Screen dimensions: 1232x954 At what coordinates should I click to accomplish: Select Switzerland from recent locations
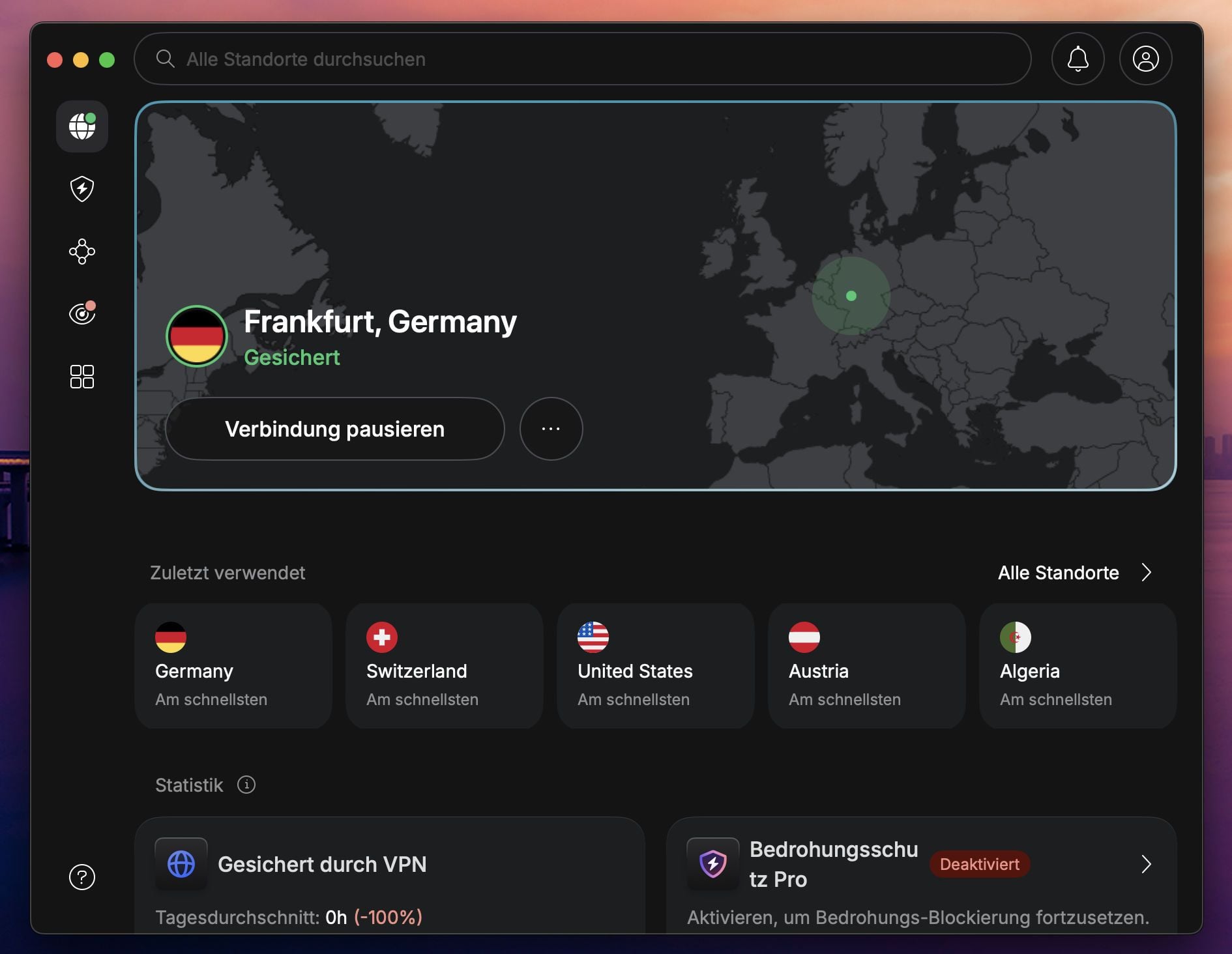pyautogui.click(x=444, y=666)
